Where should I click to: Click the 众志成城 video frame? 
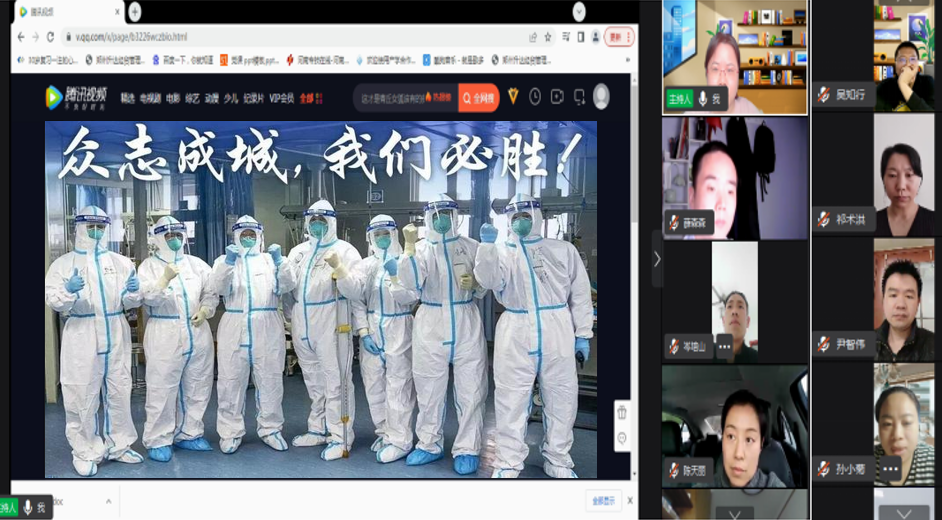321,299
